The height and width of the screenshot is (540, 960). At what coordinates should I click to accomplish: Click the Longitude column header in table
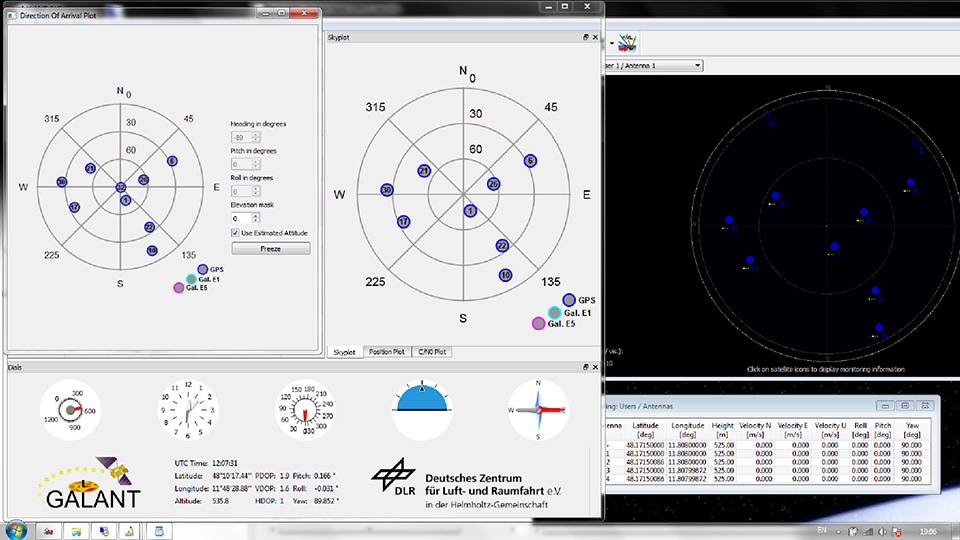(687, 430)
